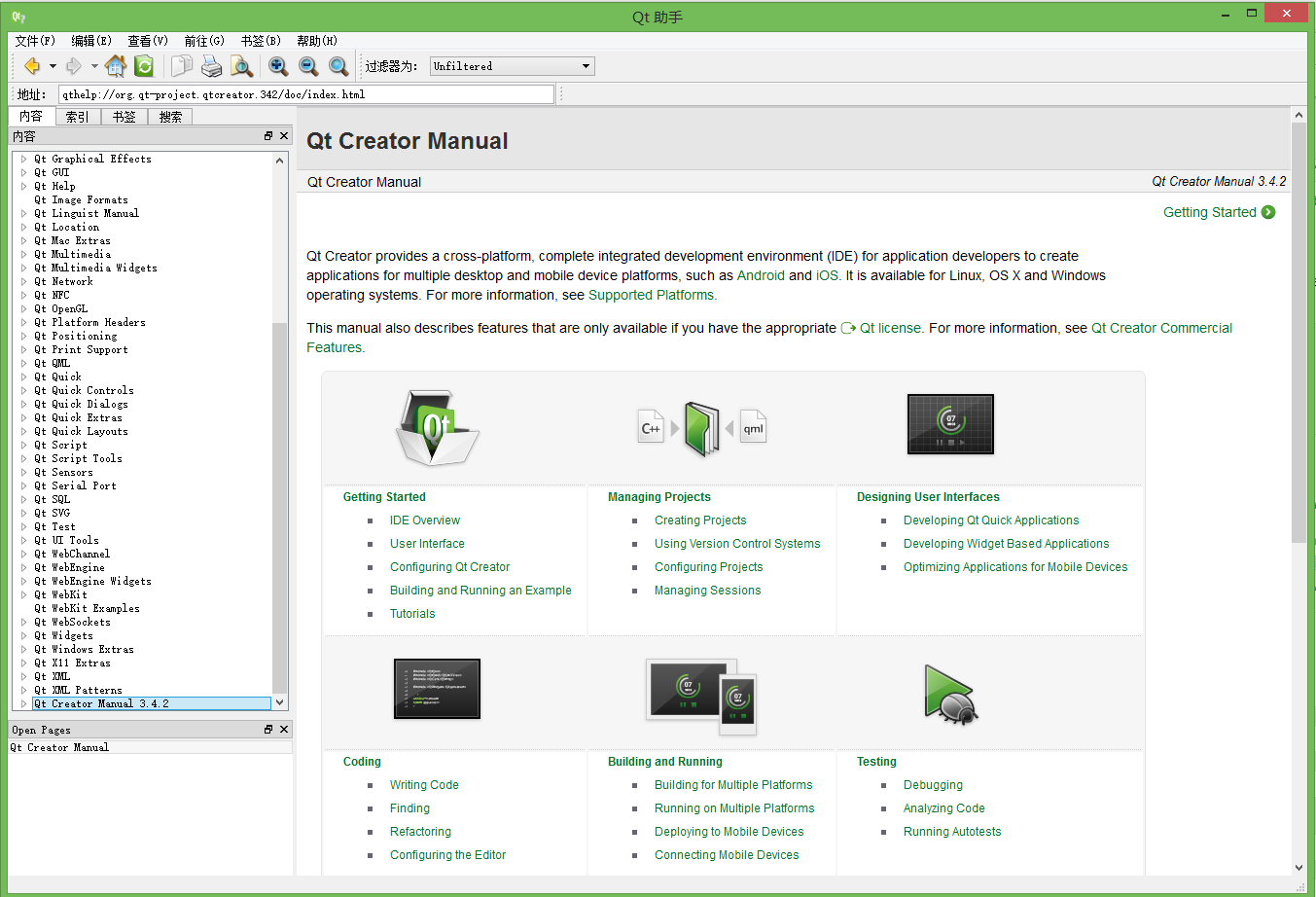
Task: Open the Developing Qt Quick Applications link
Action: [991, 520]
